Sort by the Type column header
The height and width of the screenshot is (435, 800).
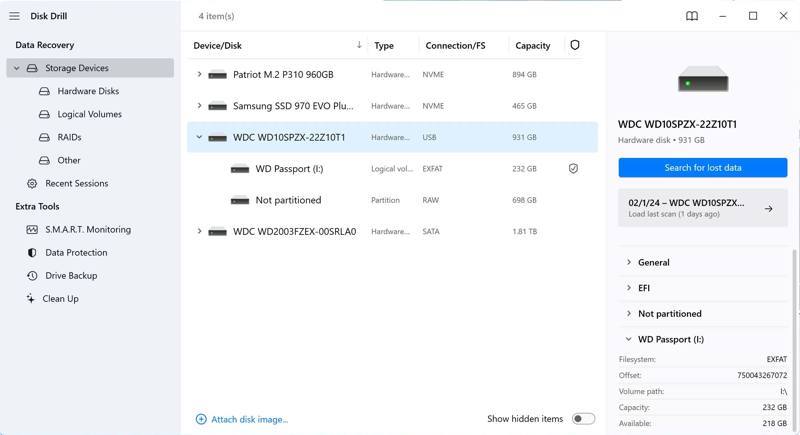[384, 45]
